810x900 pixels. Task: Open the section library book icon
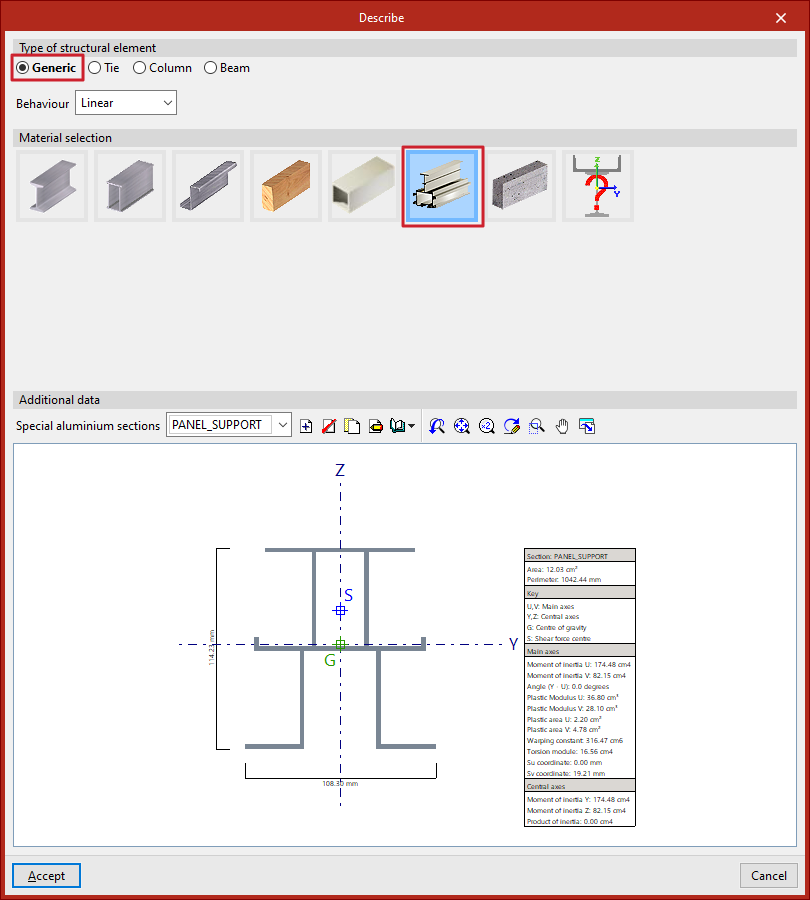pos(397,426)
